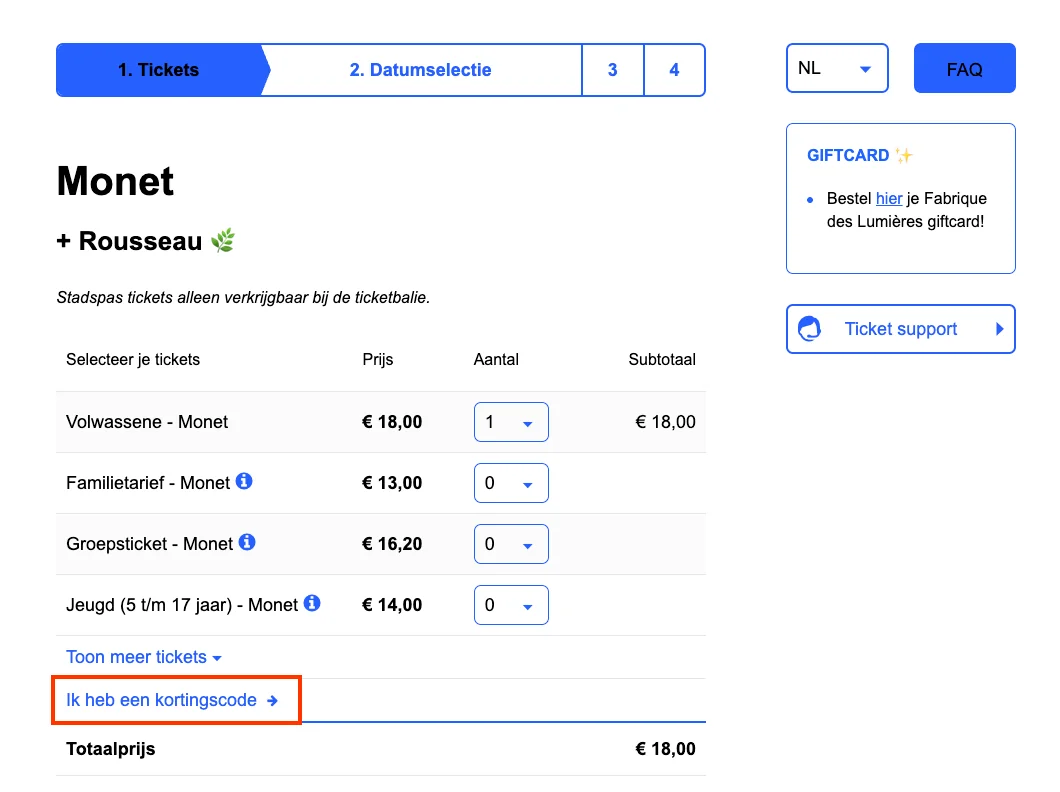The image size is (1060, 792).
Task: Open info icon for Groepsticket - Monet
Action: click(x=247, y=542)
